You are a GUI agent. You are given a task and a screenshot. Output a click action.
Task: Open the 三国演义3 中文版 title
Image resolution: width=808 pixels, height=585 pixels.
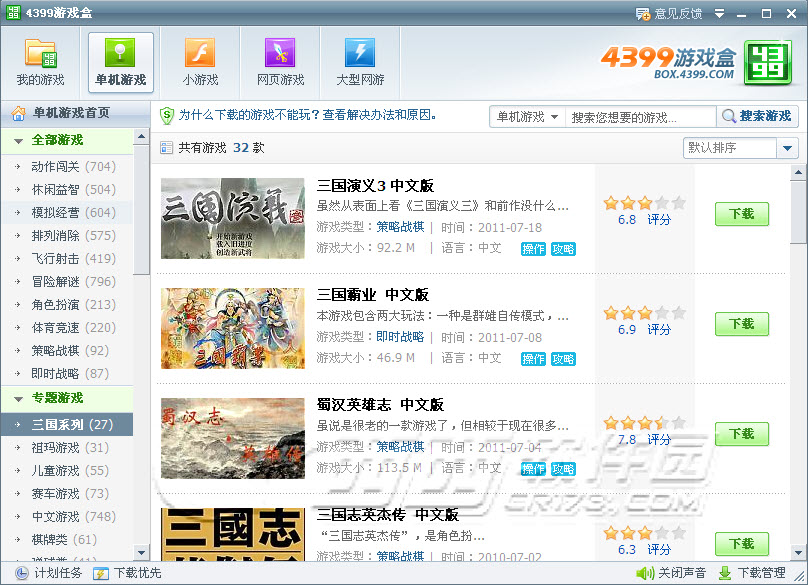[x=375, y=186]
